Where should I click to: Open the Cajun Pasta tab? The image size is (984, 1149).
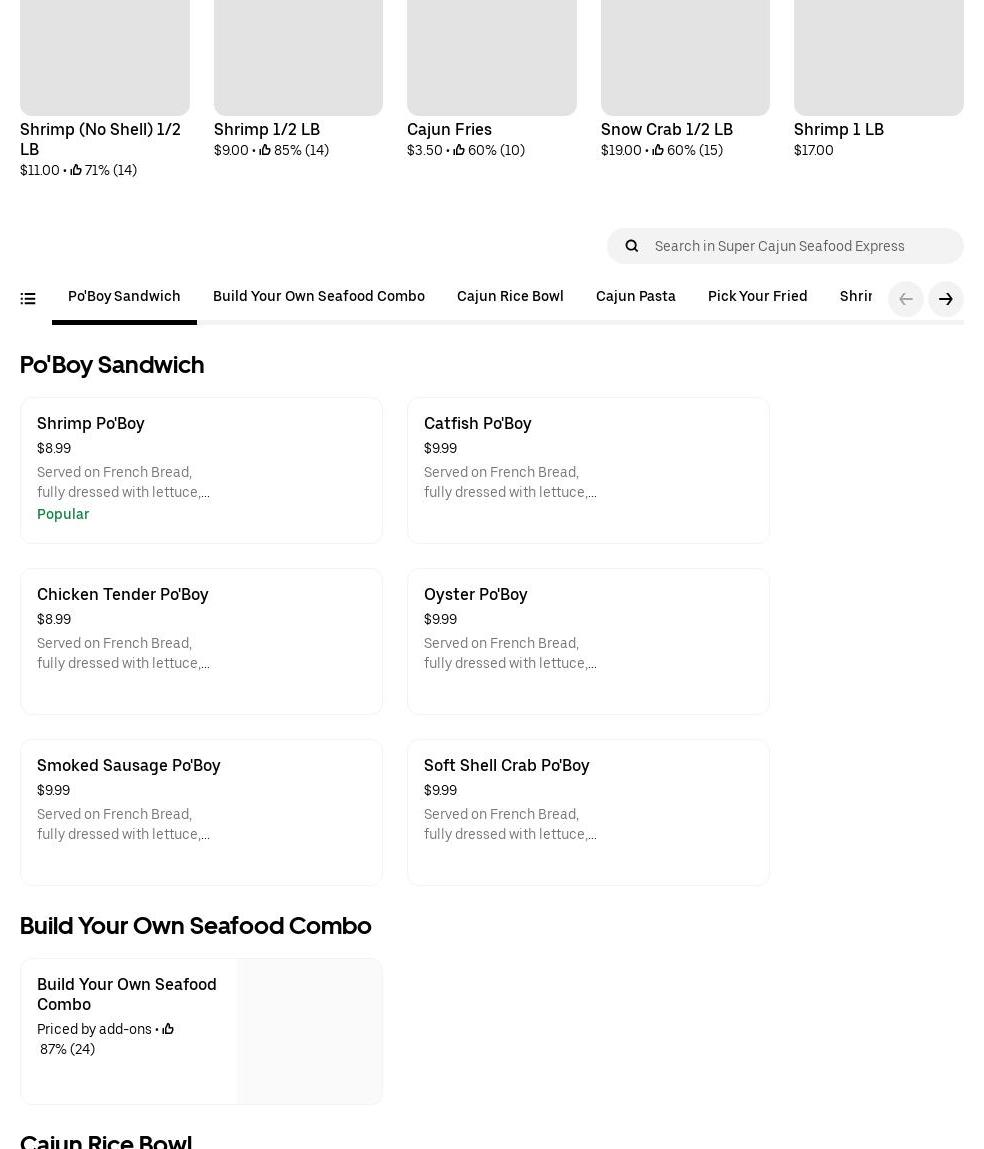(x=635, y=297)
